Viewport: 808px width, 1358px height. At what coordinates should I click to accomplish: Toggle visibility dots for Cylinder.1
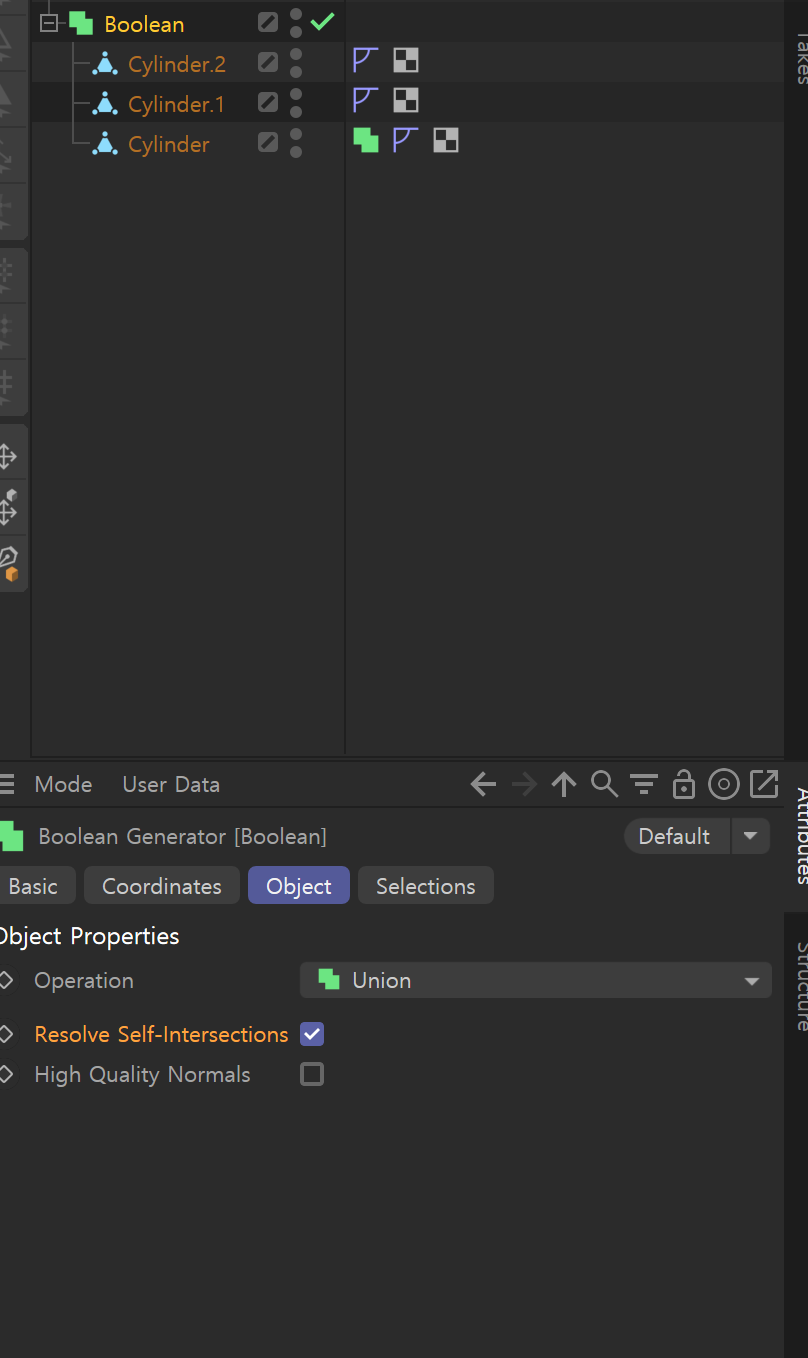(296, 102)
